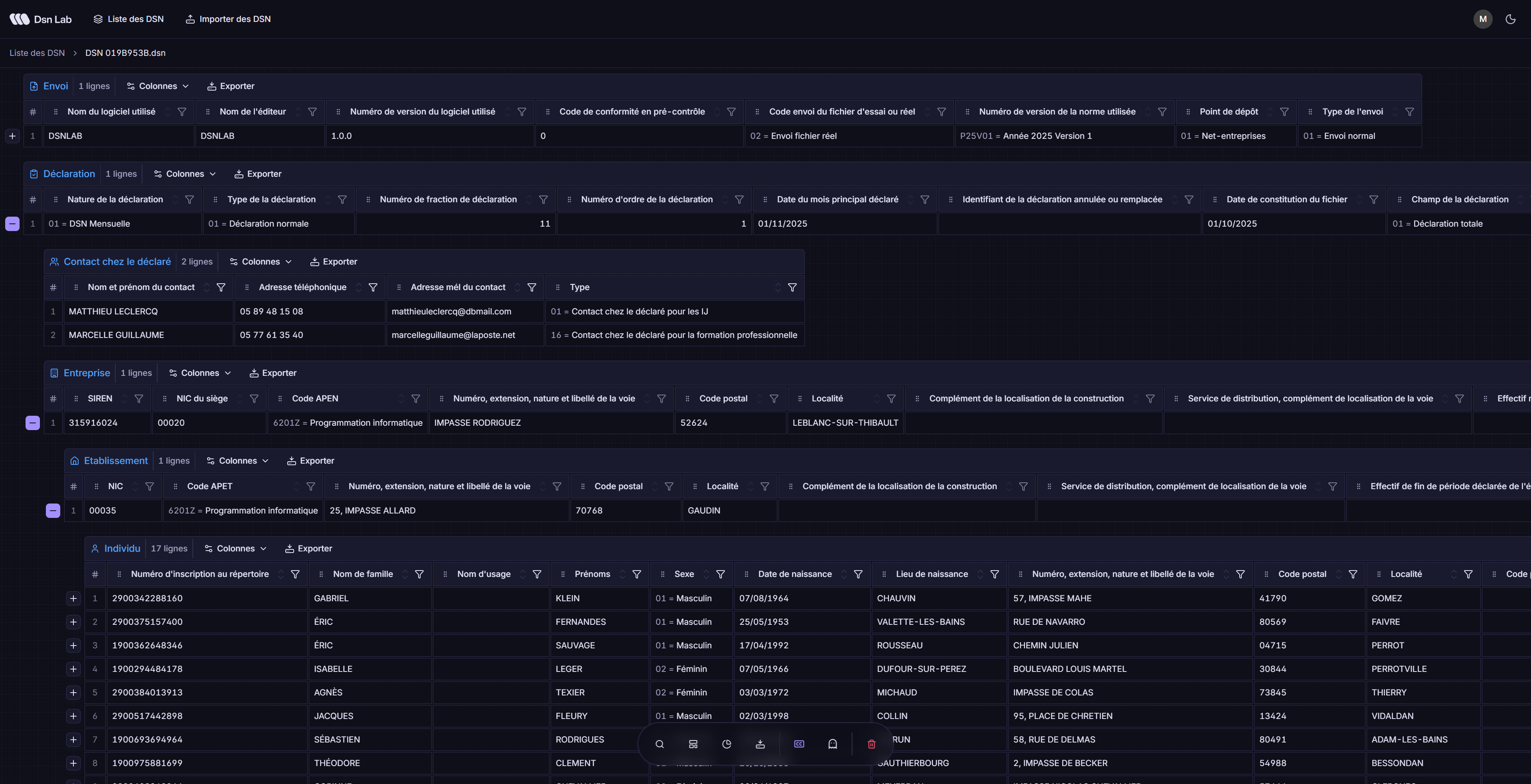Viewport: 1531px width, 784px height.
Task: Open Liste des DSN from the top menu
Action: pyautogui.click(x=128, y=18)
